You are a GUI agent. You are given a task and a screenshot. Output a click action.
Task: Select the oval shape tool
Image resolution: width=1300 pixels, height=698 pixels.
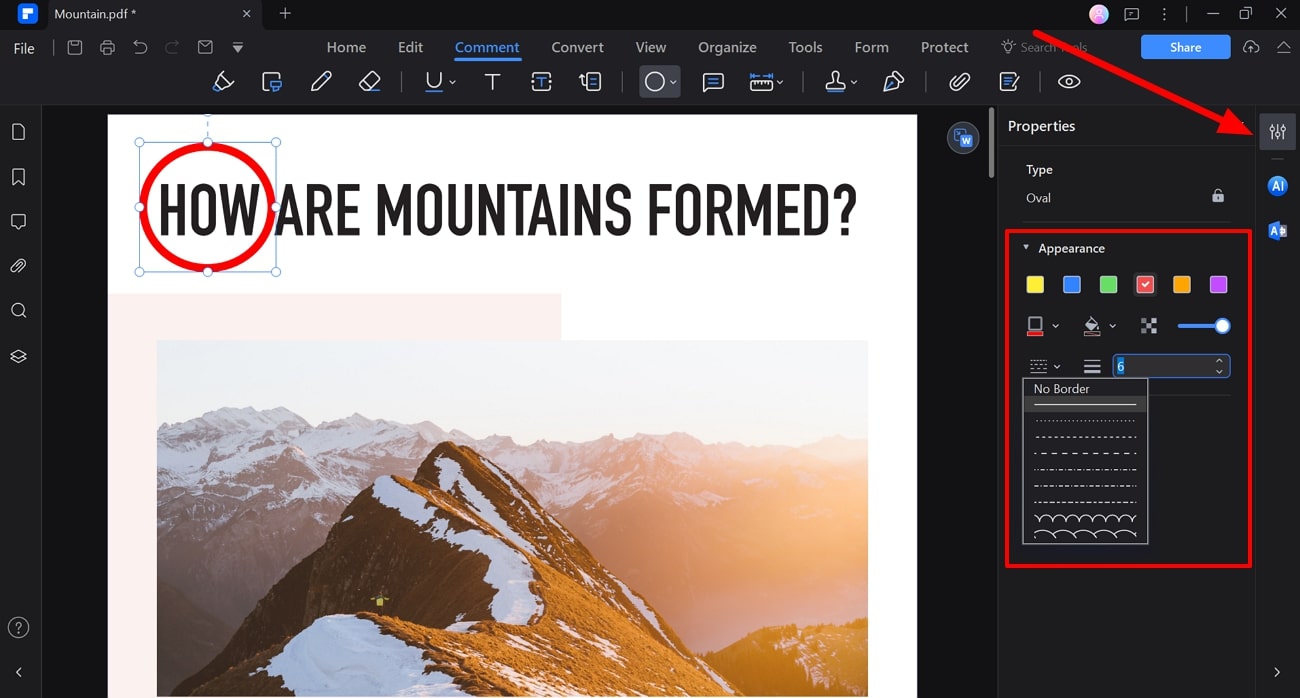pos(654,82)
